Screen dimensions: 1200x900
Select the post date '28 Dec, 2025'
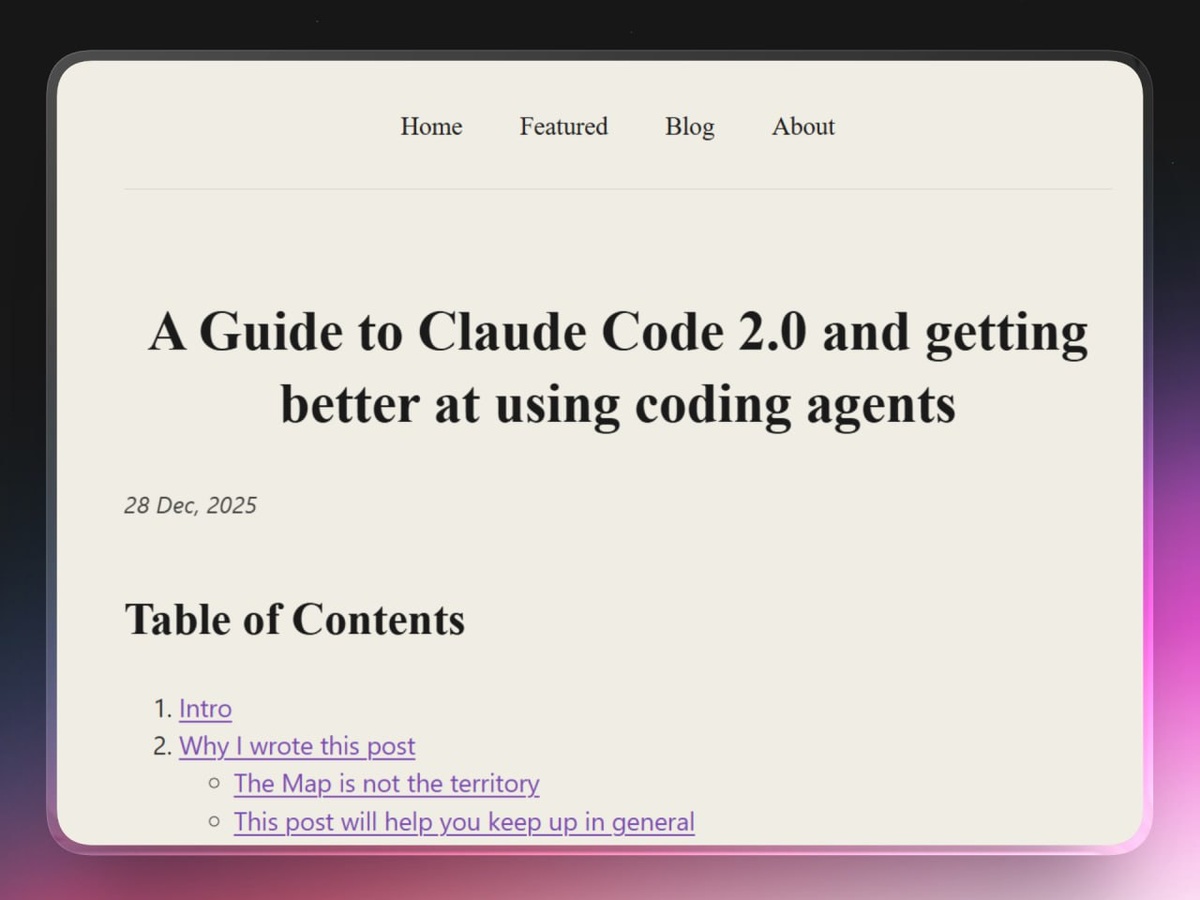(190, 506)
